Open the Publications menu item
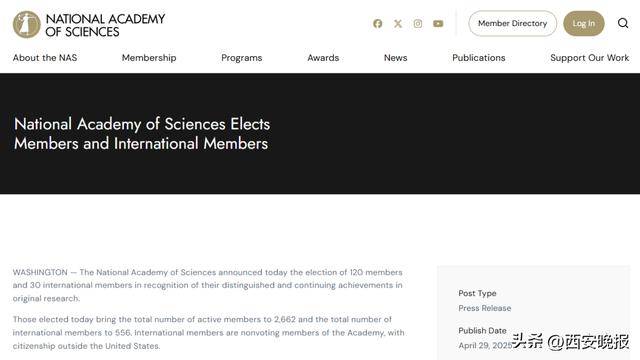 pyautogui.click(x=479, y=58)
